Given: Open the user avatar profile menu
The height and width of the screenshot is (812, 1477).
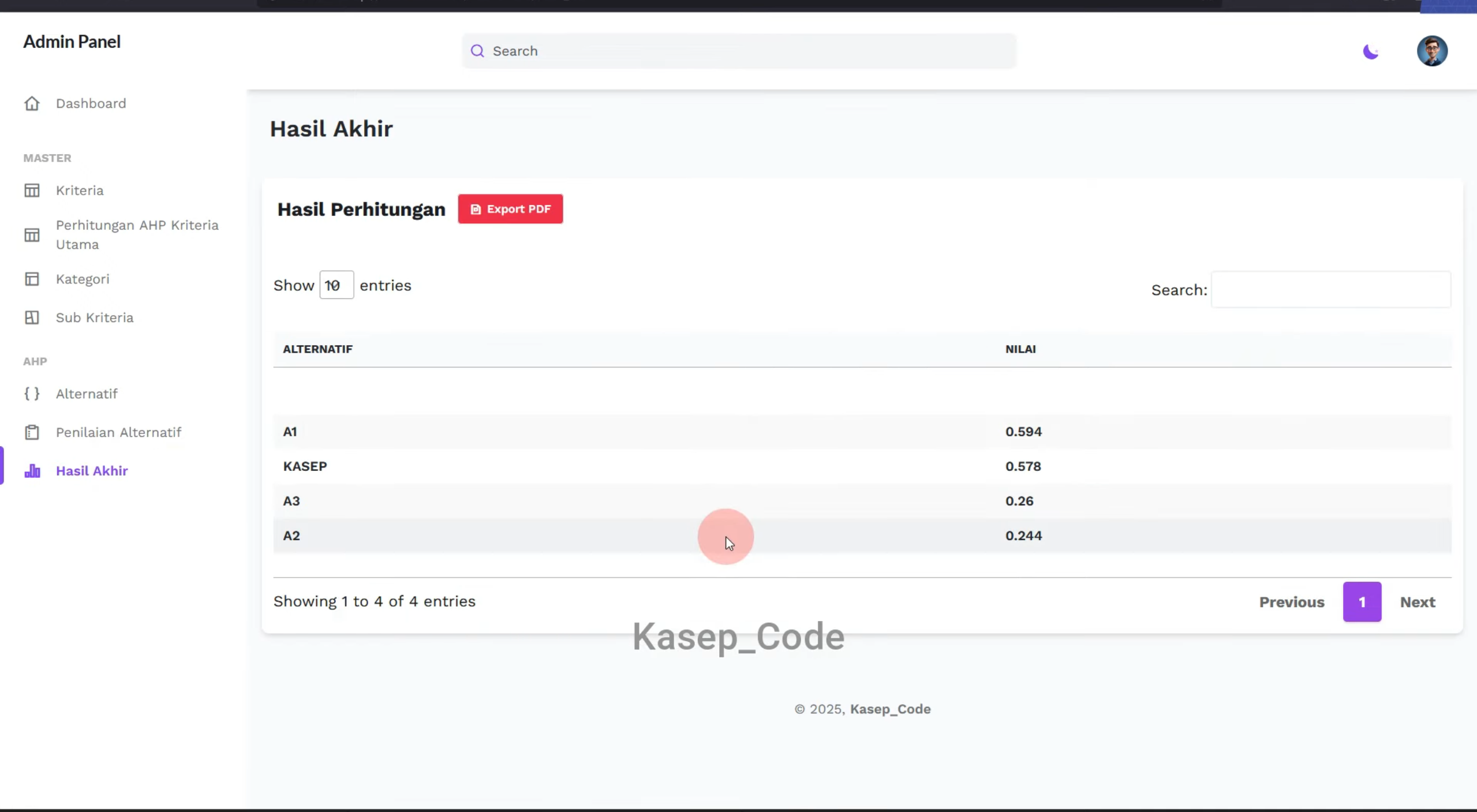Looking at the screenshot, I should (x=1432, y=51).
